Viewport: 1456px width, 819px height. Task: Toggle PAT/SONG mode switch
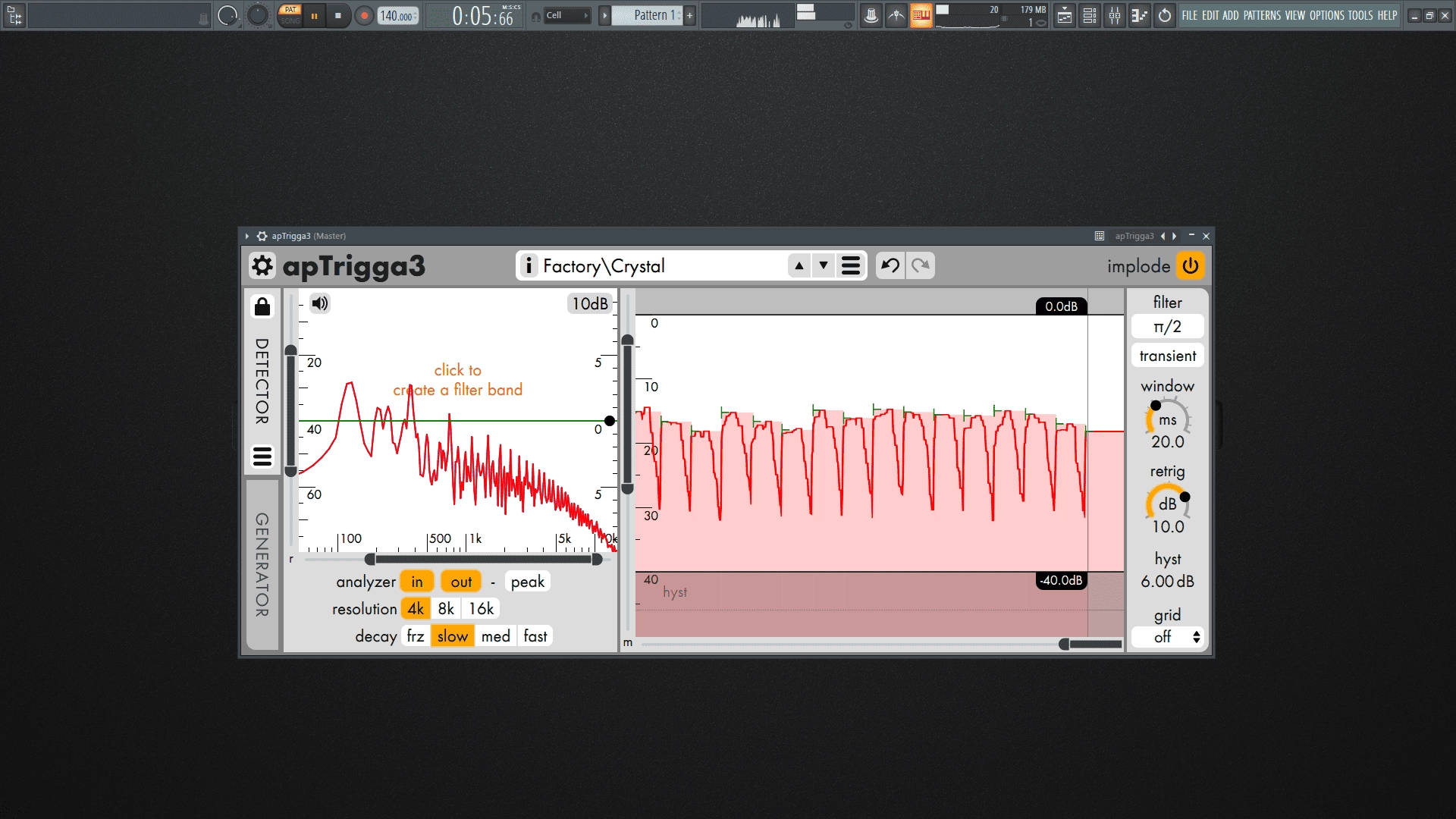[x=290, y=15]
